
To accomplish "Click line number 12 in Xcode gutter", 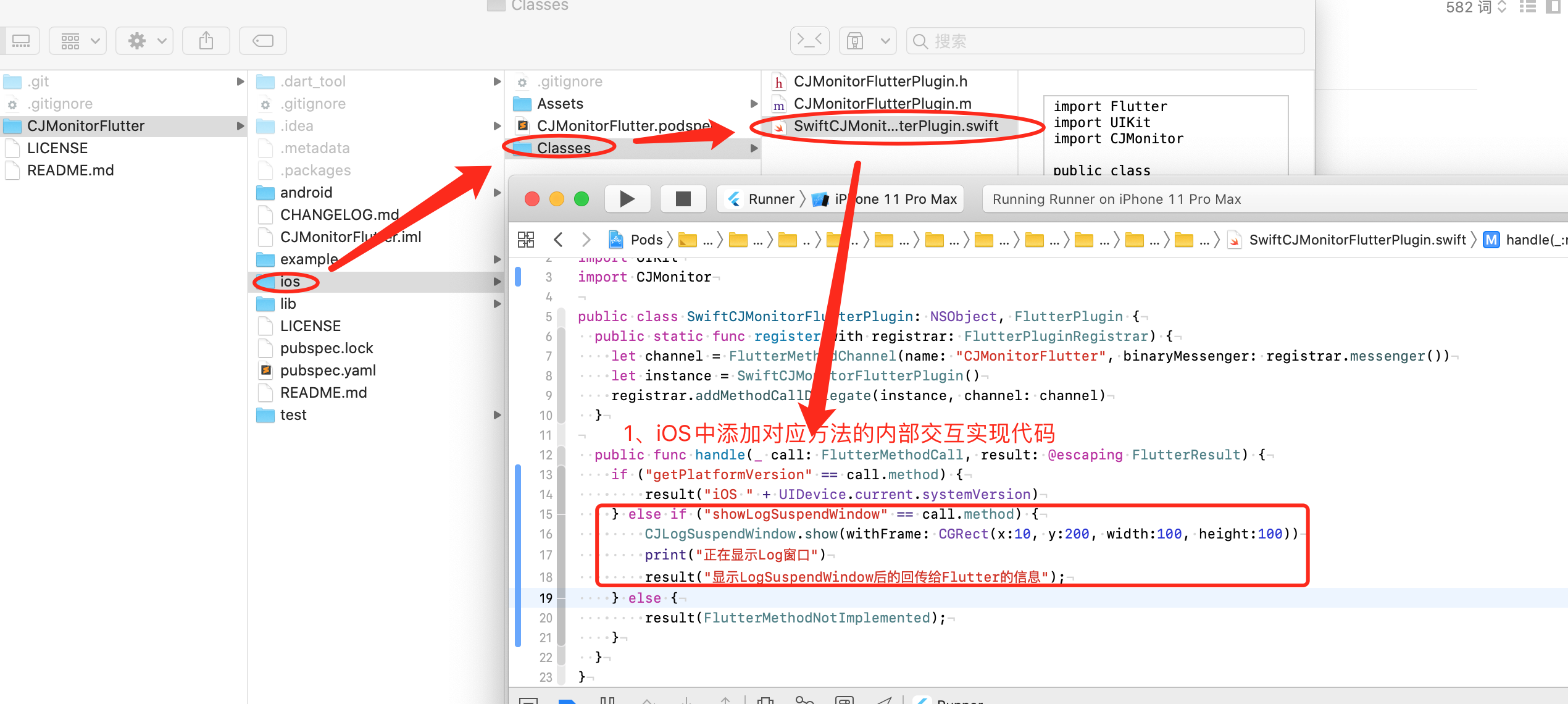I will (x=546, y=455).
